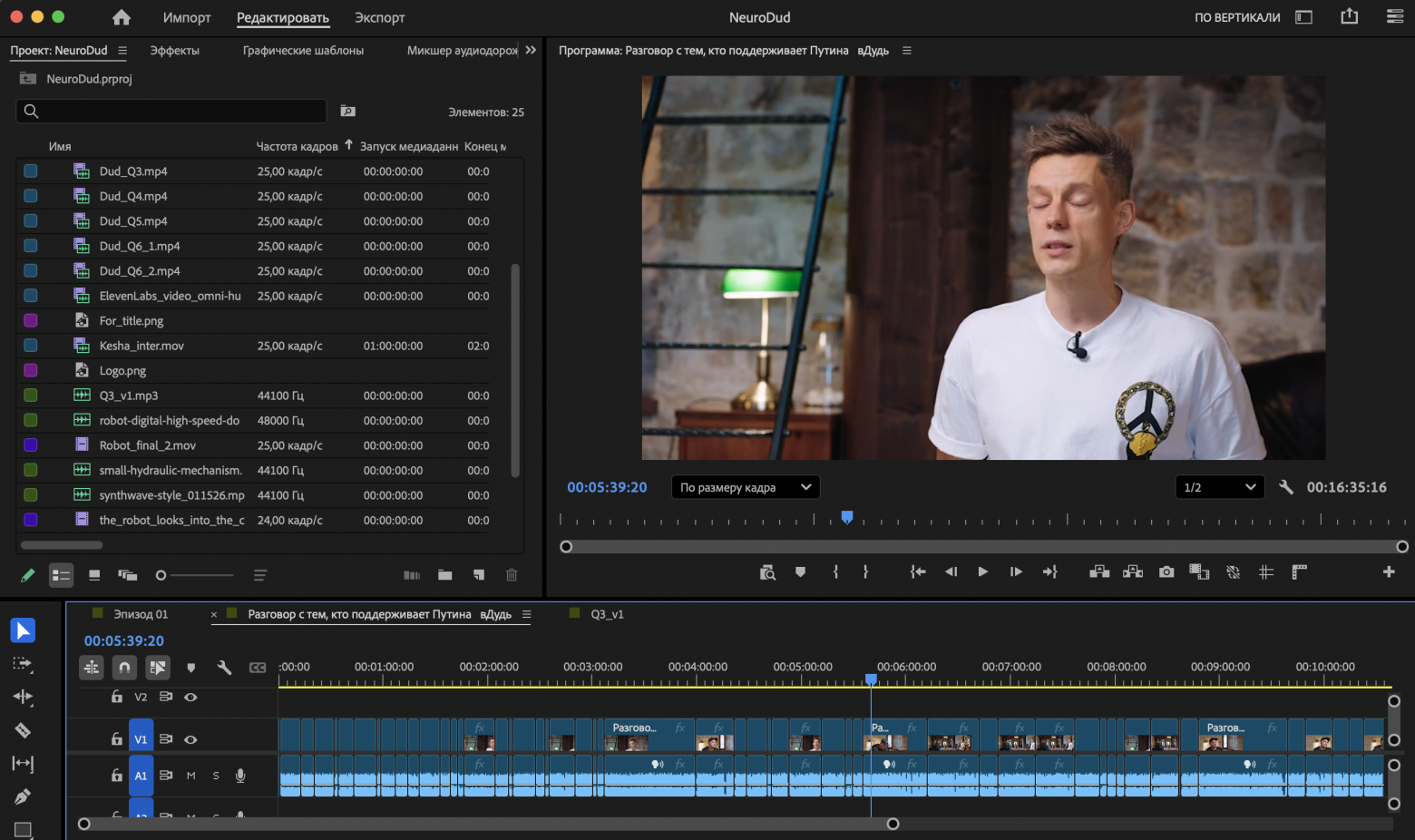The width and height of the screenshot is (1415, 840).
Task: Select the Razor tool in the timeline toolbox
Action: point(23,730)
